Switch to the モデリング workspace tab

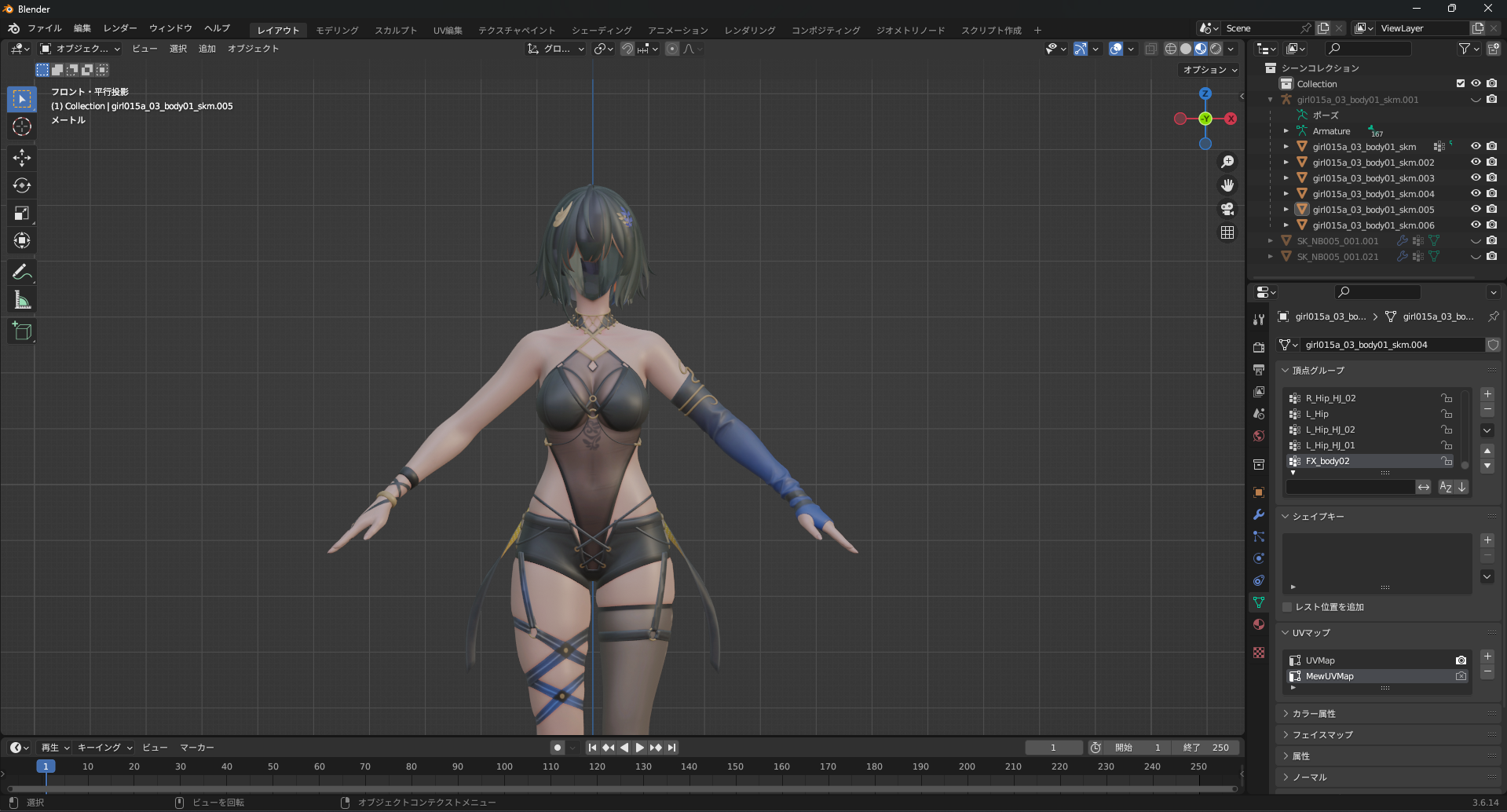[x=337, y=30]
